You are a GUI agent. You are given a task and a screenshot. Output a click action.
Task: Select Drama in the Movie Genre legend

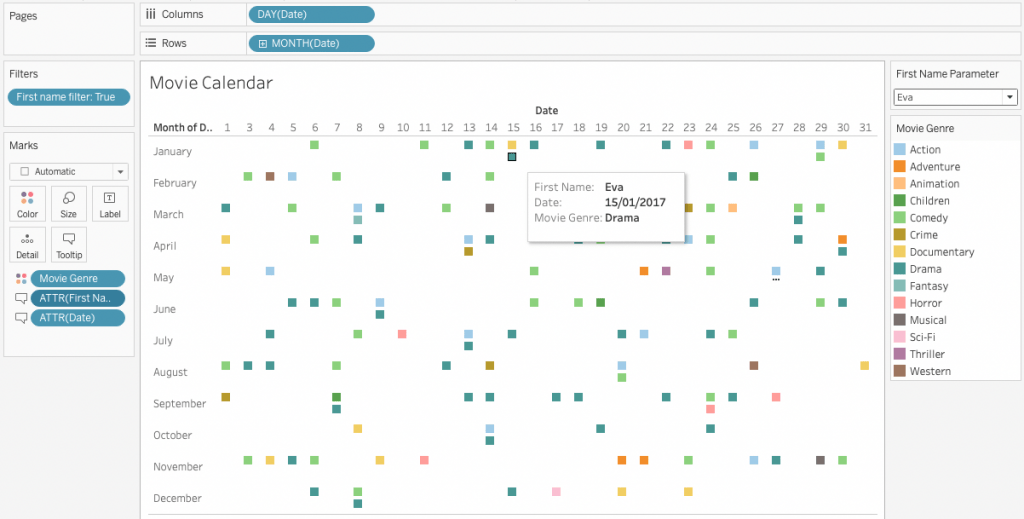[924, 269]
